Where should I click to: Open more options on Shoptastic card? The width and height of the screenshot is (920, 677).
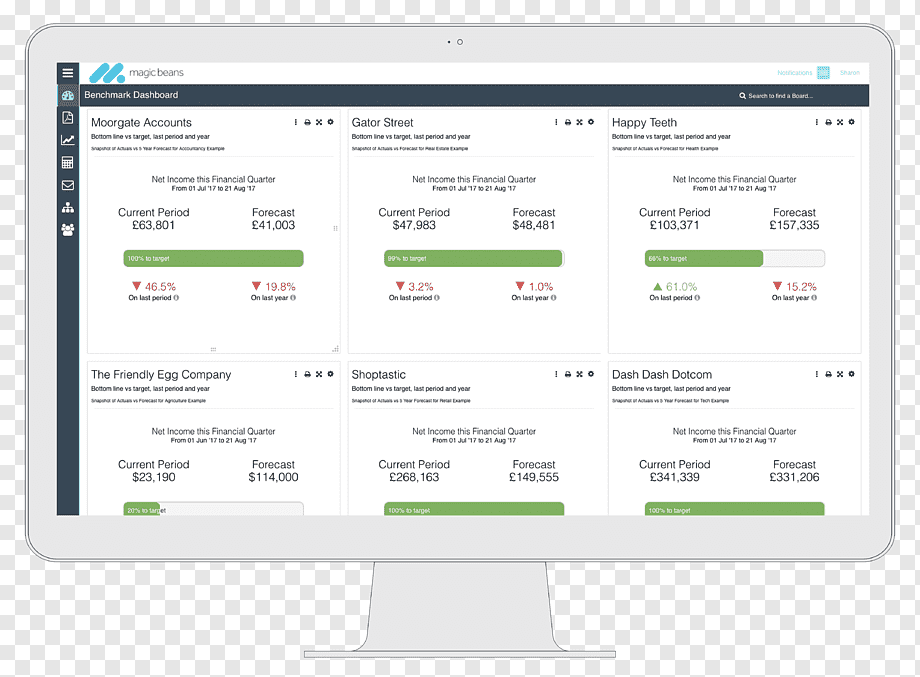coord(556,374)
